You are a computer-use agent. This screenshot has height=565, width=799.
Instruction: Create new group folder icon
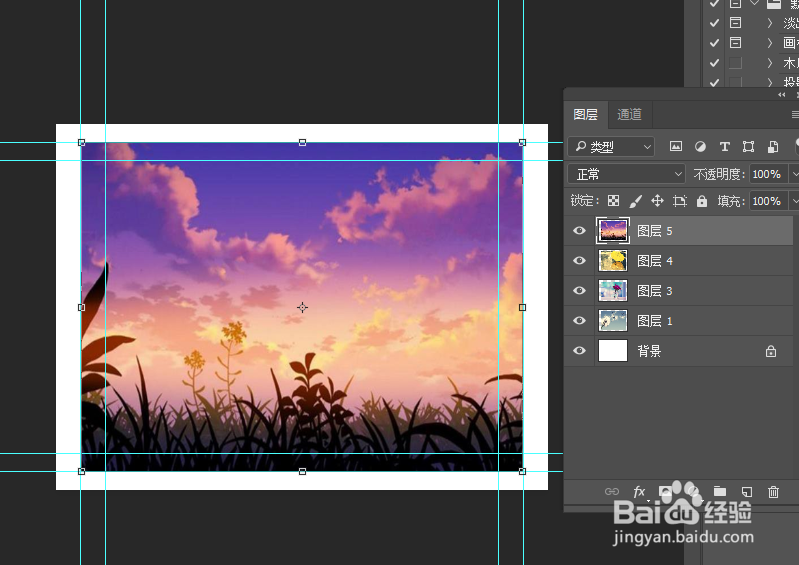click(x=720, y=491)
